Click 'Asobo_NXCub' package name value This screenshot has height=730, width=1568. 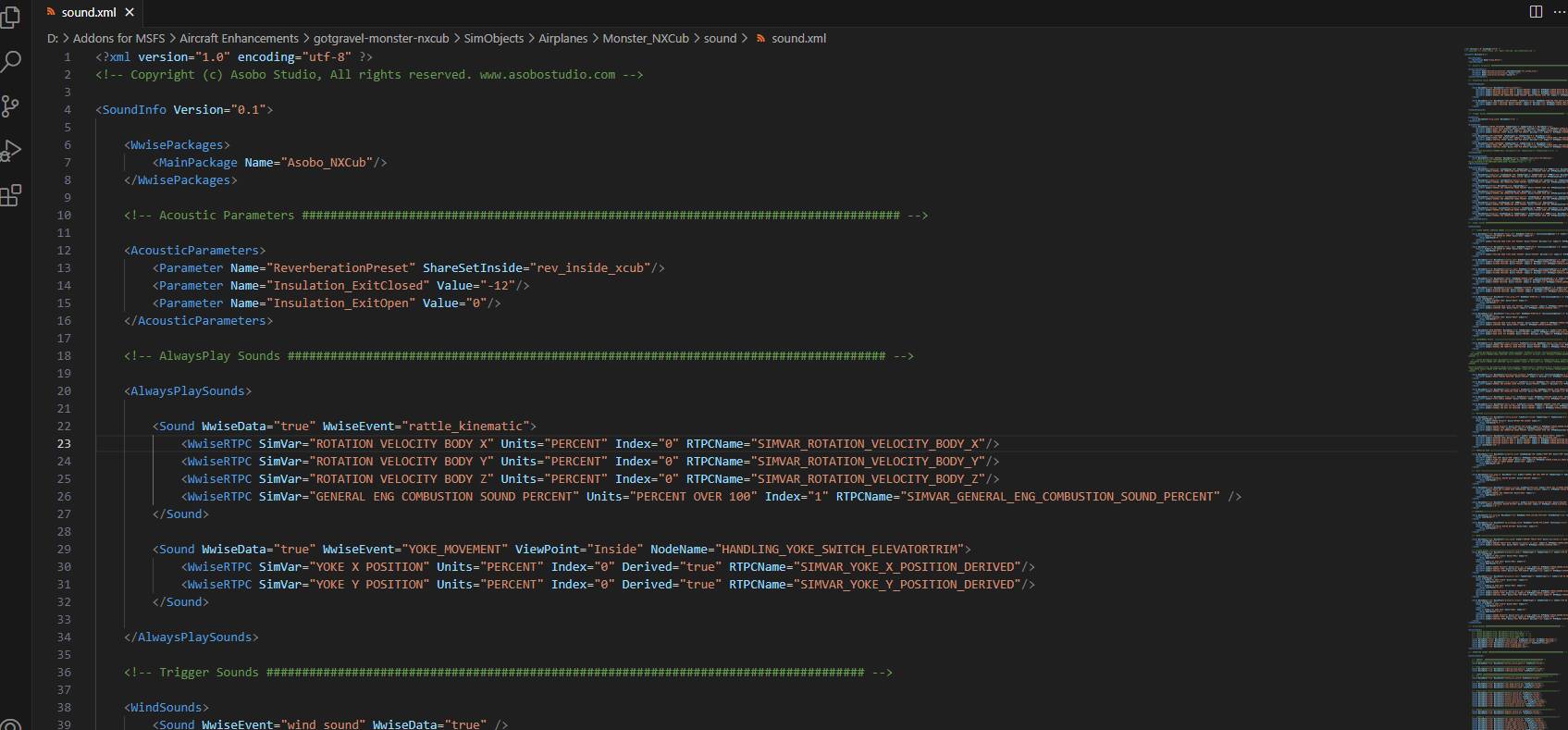click(x=329, y=162)
